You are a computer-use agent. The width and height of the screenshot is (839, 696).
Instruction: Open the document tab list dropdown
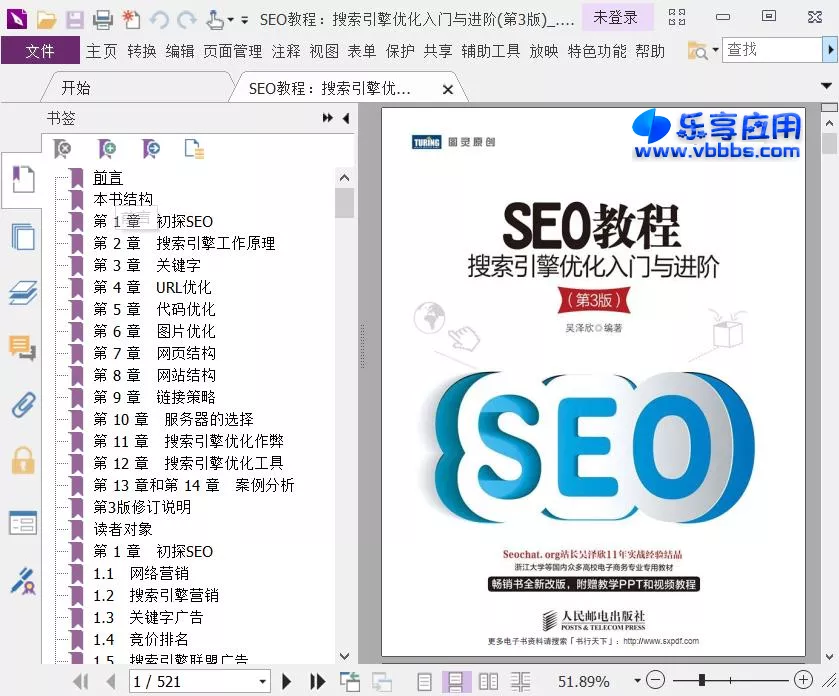[x=827, y=86]
